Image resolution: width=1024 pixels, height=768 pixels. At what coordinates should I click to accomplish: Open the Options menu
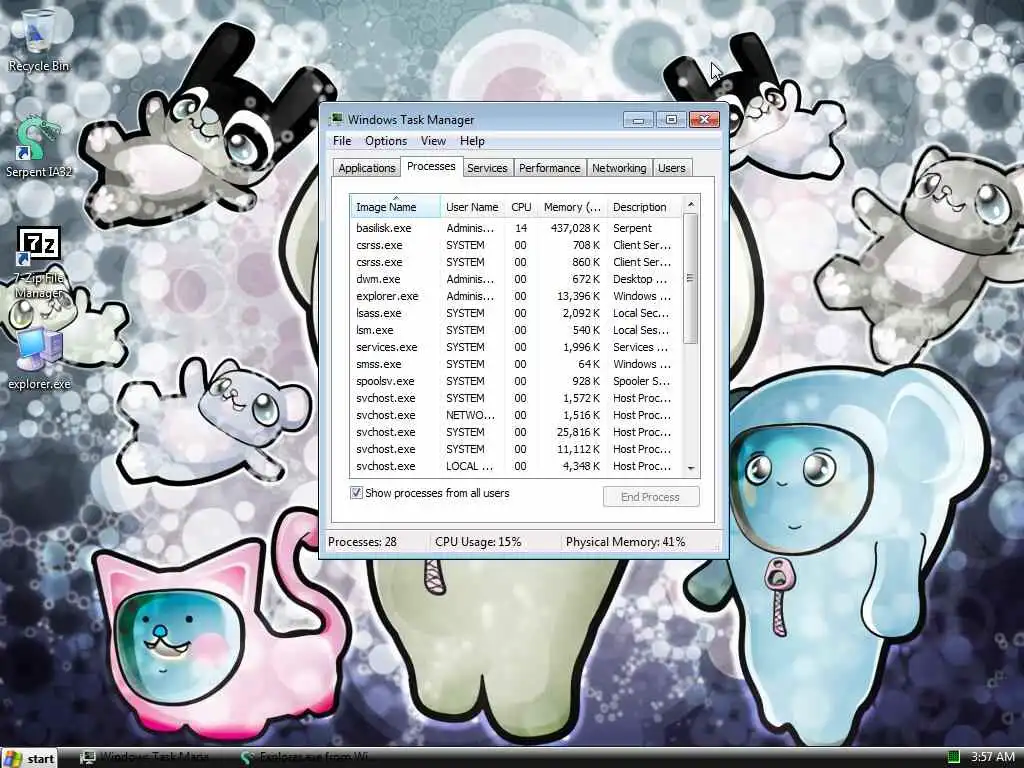point(385,140)
